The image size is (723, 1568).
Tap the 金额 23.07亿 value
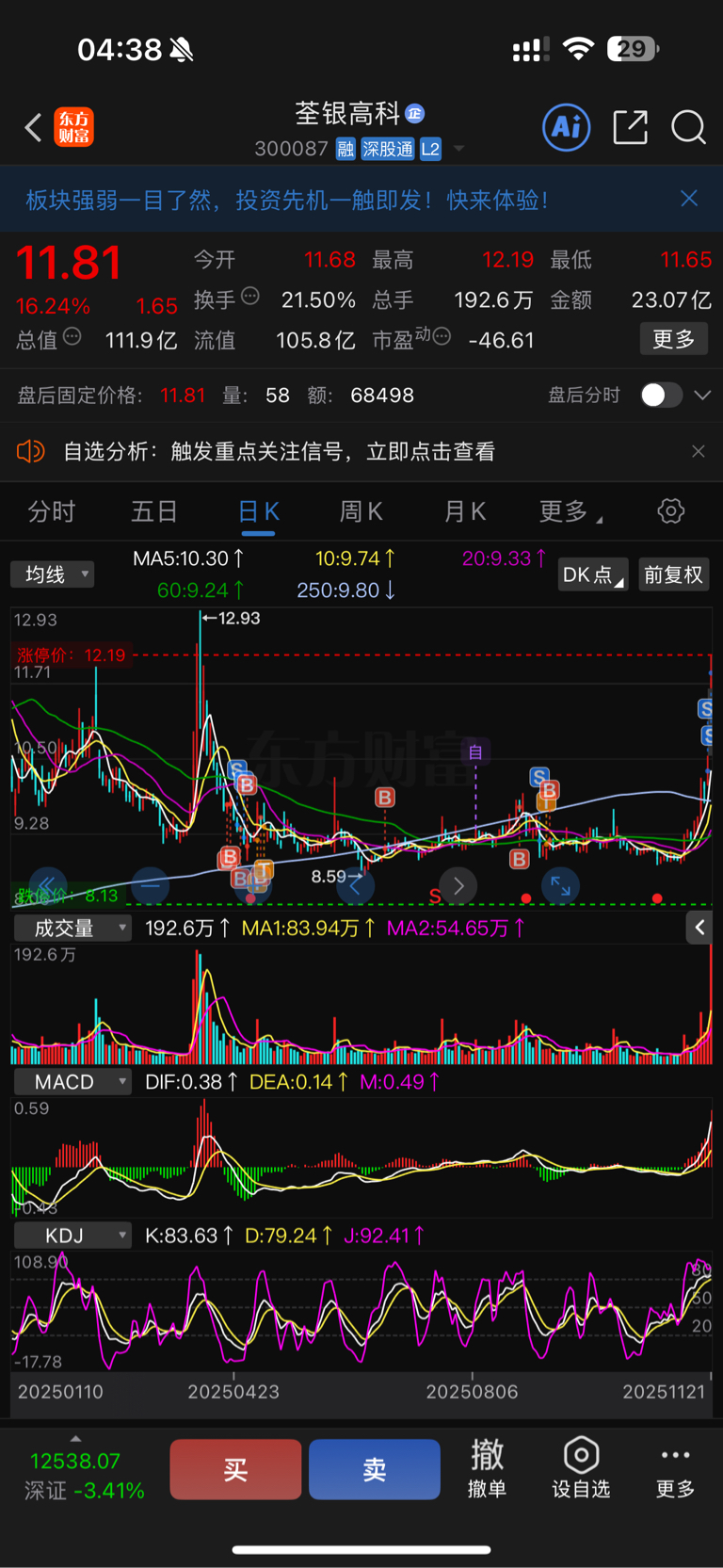[671, 299]
